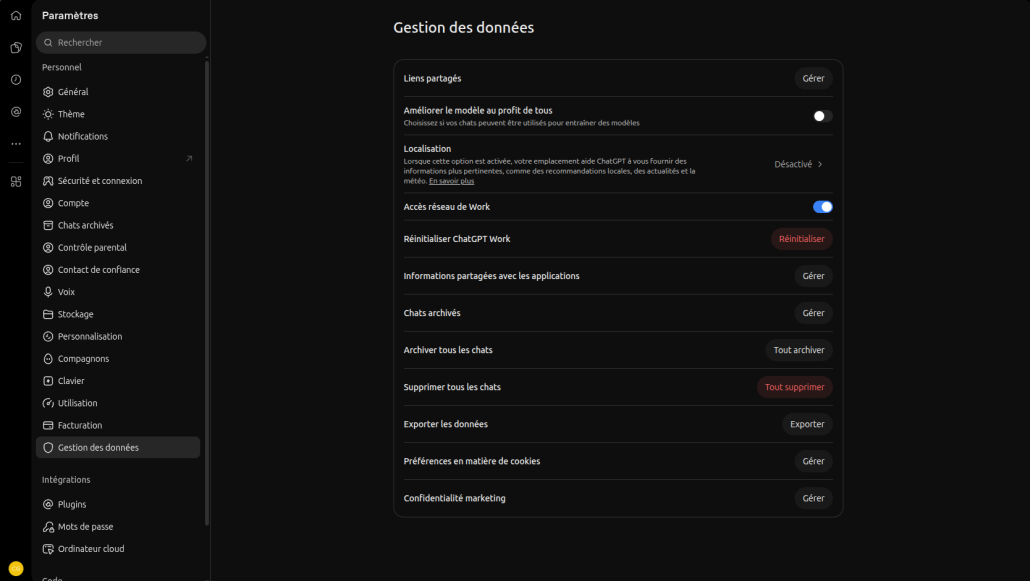Open the more options ellipsis icon
Image resolution: width=1030 pixels, height=581 pixels.
[16, 144]
